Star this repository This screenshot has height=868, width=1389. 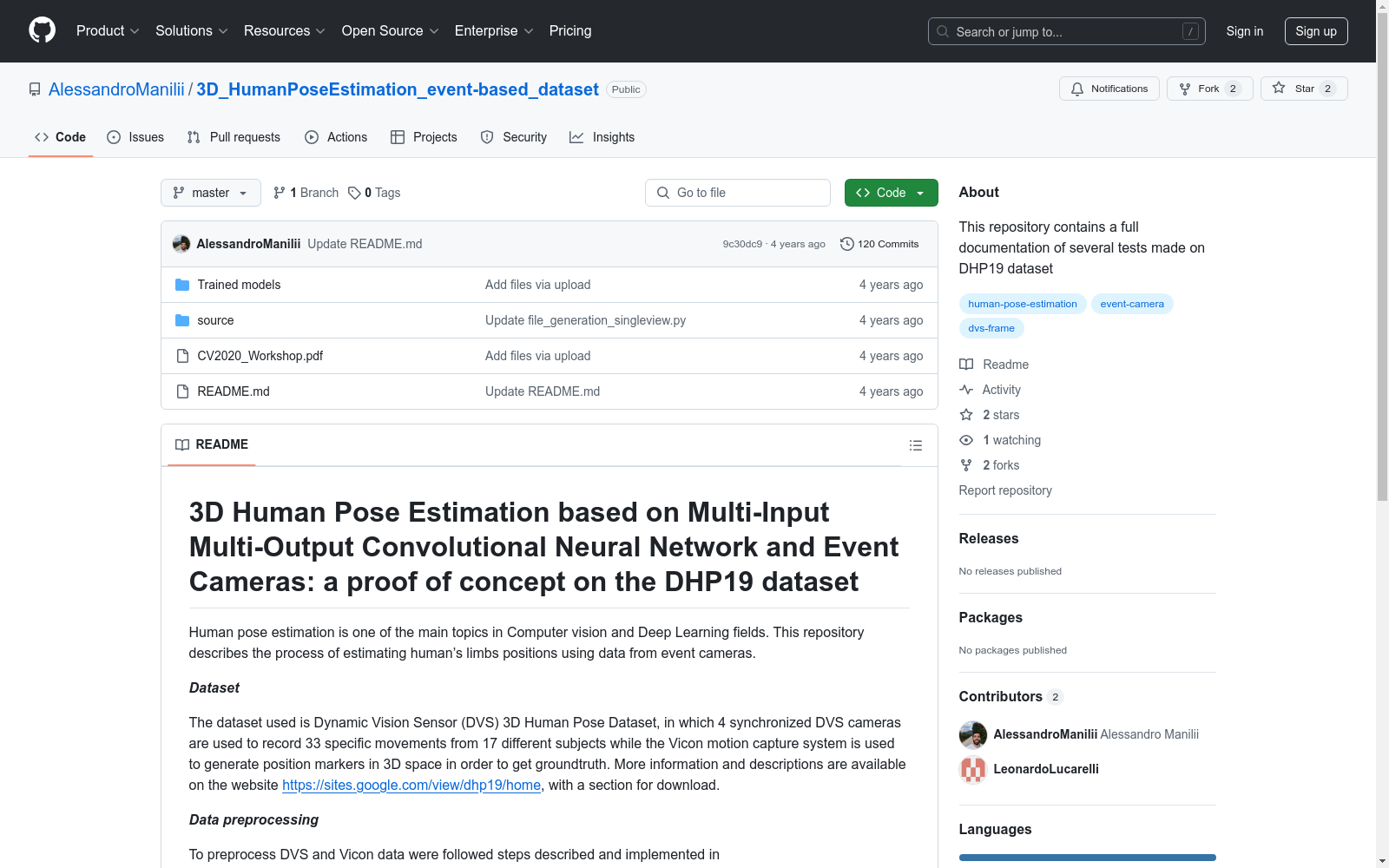pyautogui.click(x=1304, y=89)
